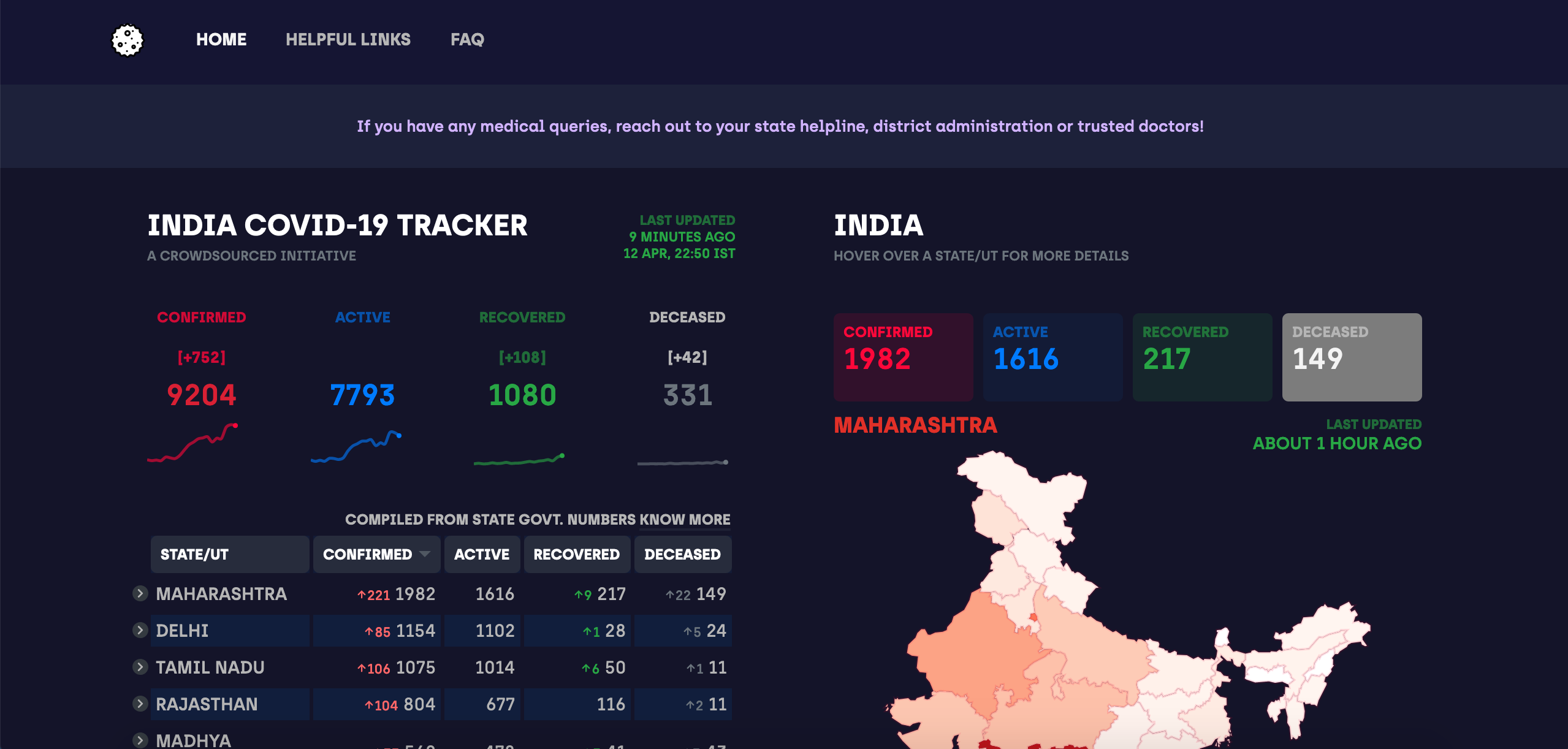This screenshot has width=1568, height=749.
Task: Click the [+752] confirmed increase
Action: pyautogui.click(x=201, y=357)
